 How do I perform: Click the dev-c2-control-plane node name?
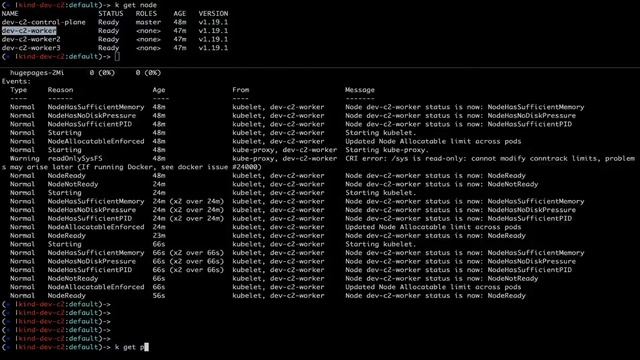[x=44, y=22]
